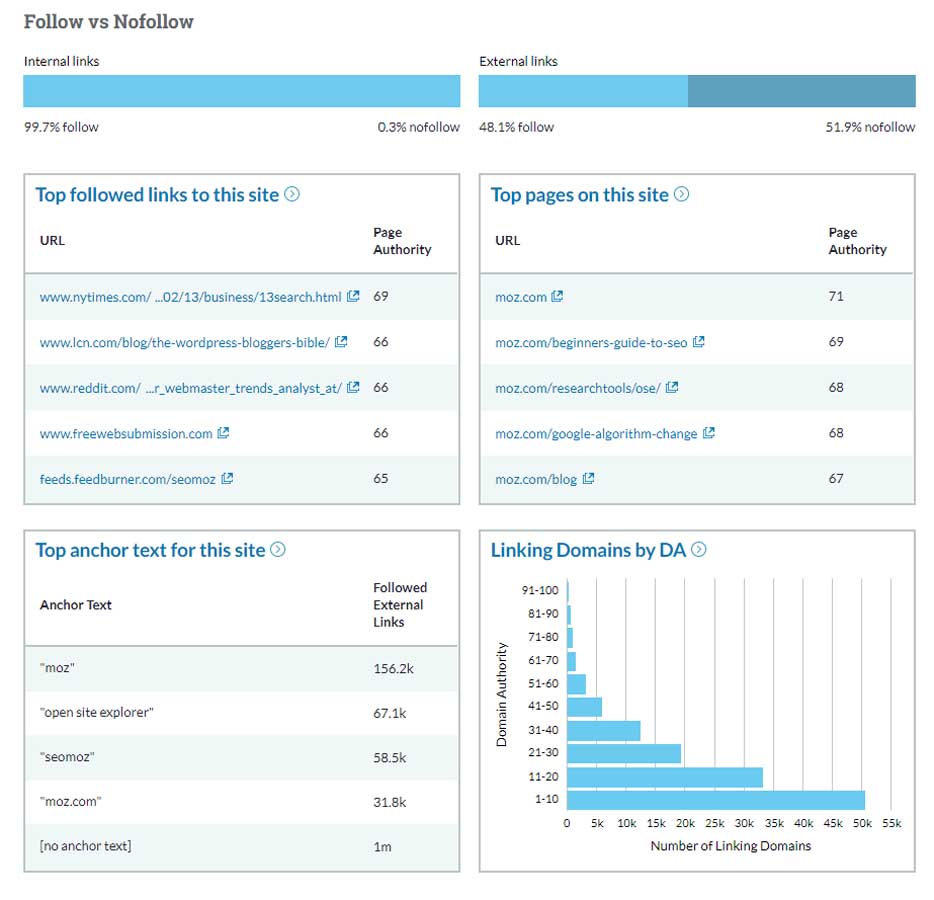The width and height of the screenshot is (934, 900).
Task: Open external icon beside beginners-guide-to-seo link
Action: coord(699,342)
